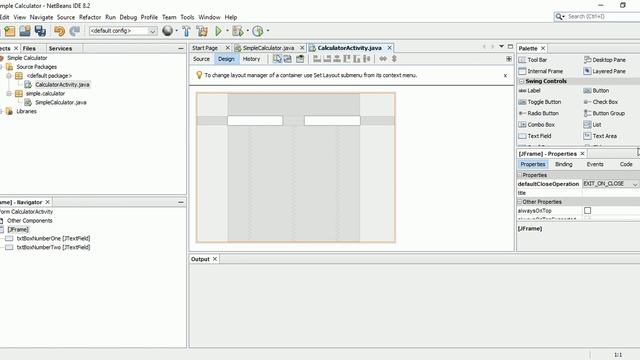Image resolution: width=640 pixels, height=360 pixels.
Task: Dismiss the layout manager hint bar
Action: click(505, 76)
